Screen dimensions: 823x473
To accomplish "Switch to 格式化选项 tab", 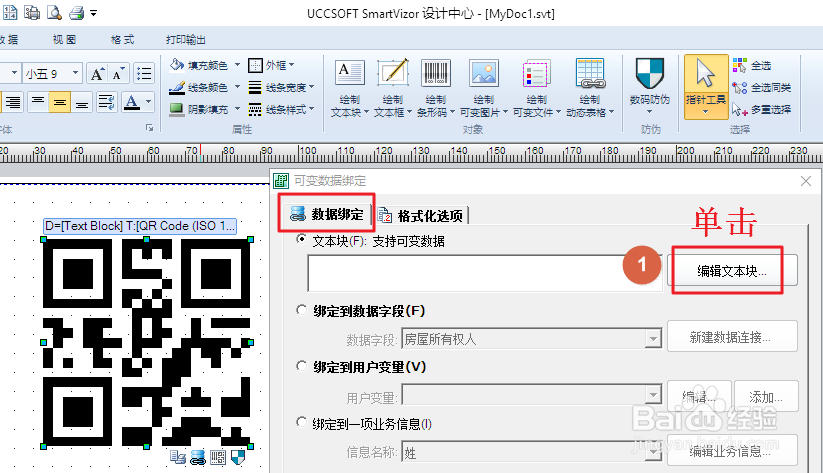I will point(421,215).
